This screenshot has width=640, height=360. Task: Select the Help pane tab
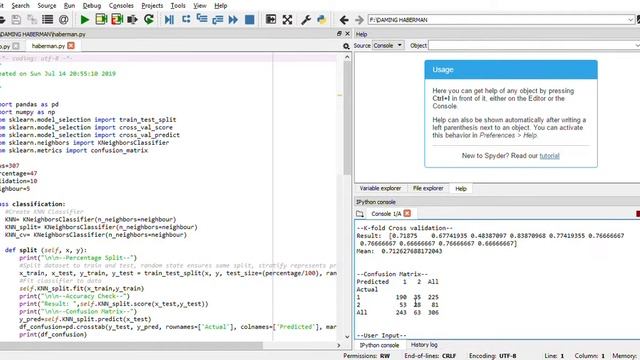461,189
